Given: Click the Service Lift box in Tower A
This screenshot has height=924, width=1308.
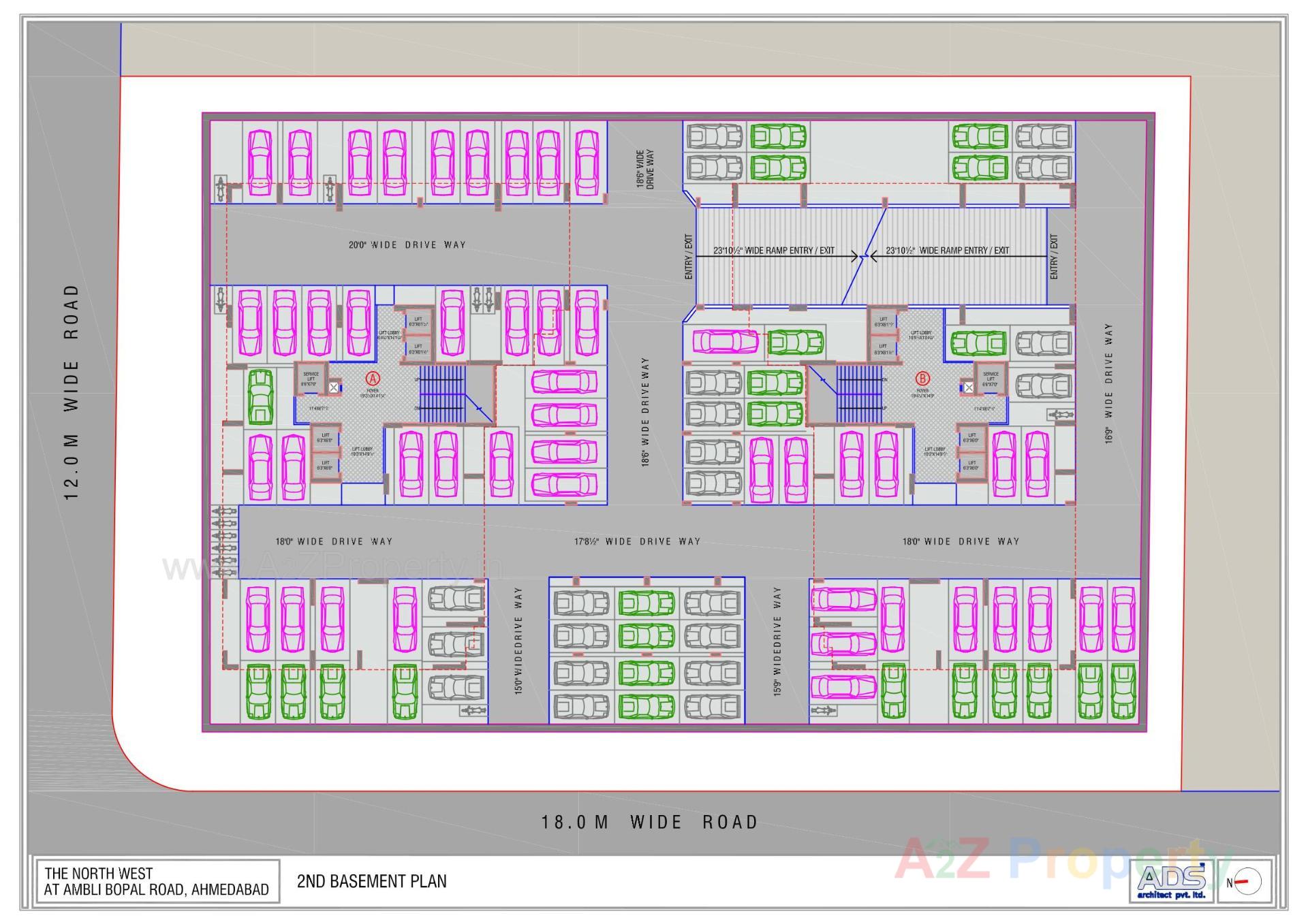Looking at the screenshot, I should pyautogui.click(x=310, y=377).
